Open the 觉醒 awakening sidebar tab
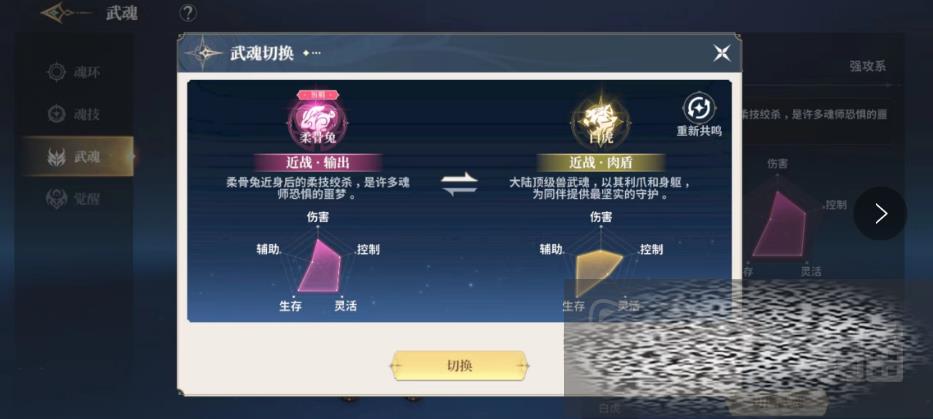The width and height of the screenshot is (933, 419). (x=74, y=199)
